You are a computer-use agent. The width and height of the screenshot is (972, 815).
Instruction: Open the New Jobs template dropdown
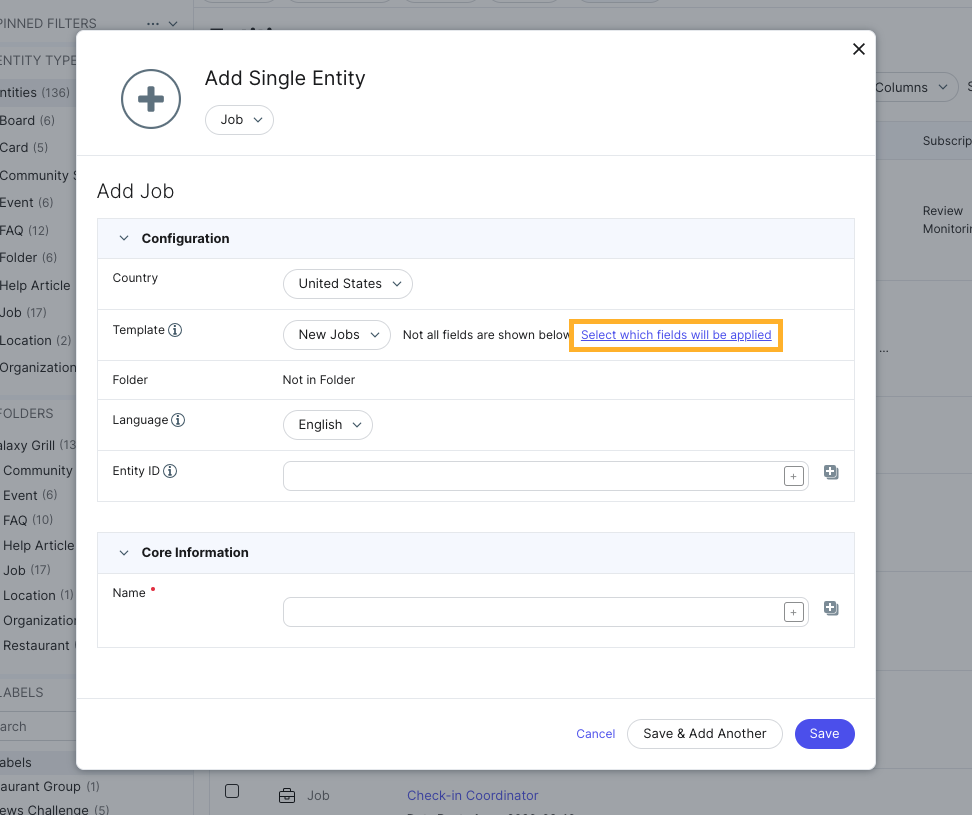tap(336, 335)
